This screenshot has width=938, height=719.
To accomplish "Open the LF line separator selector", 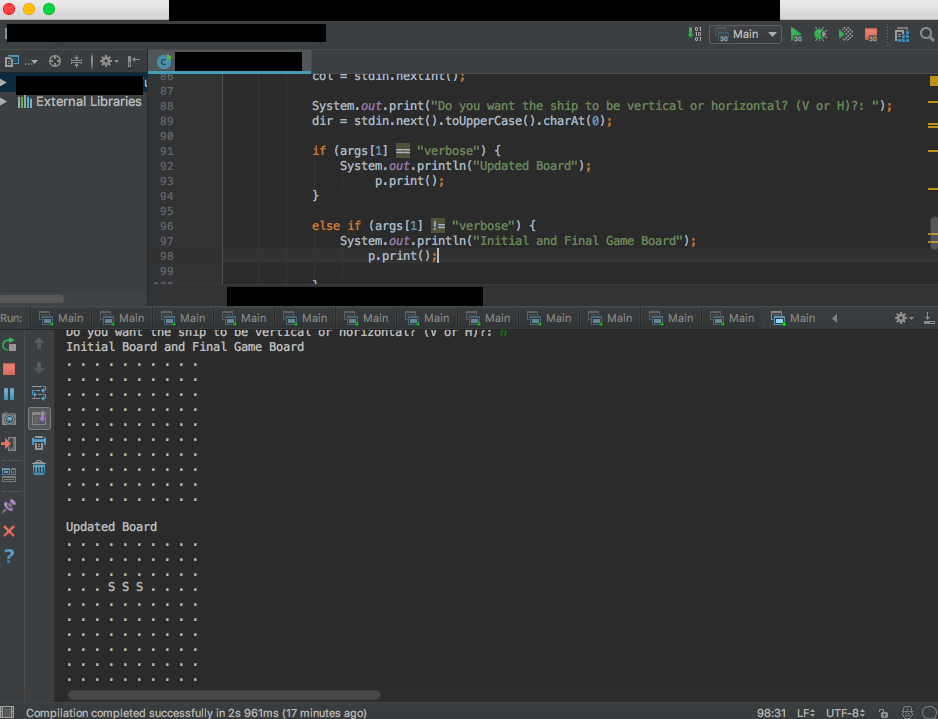I will pos(805,712).
